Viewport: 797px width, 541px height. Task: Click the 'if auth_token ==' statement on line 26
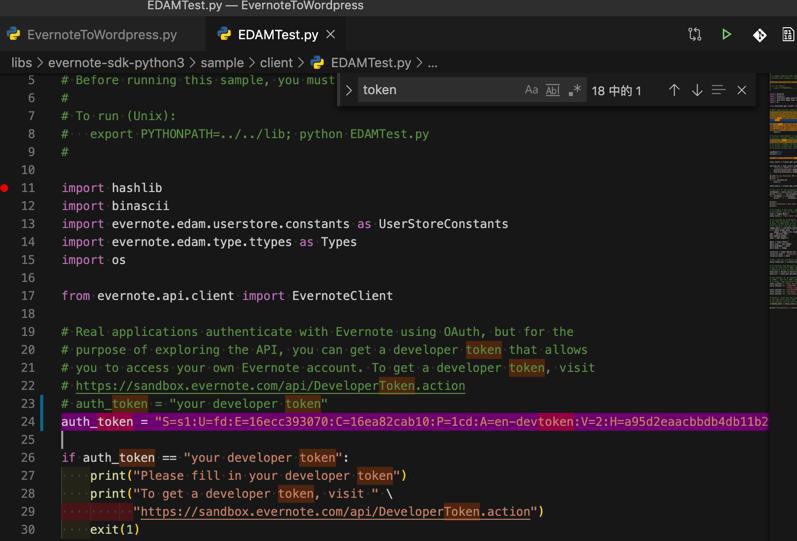pos(205,458)
